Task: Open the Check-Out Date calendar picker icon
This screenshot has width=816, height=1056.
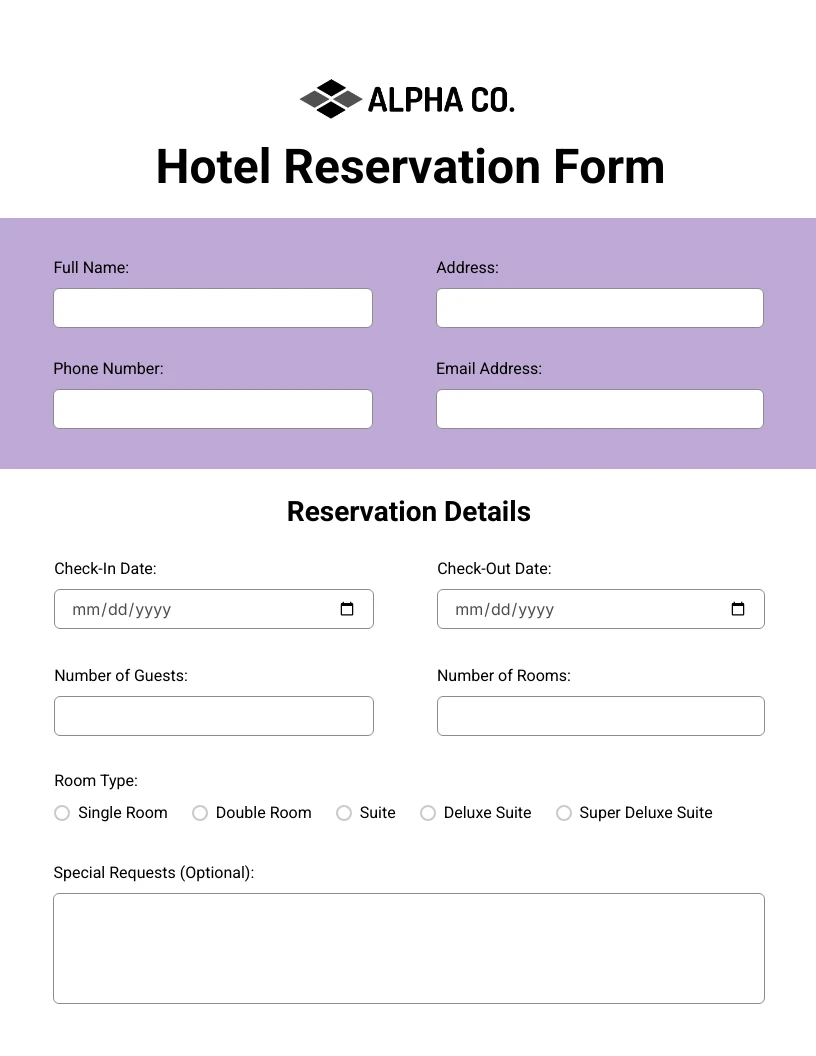Action: click(738, 609)
